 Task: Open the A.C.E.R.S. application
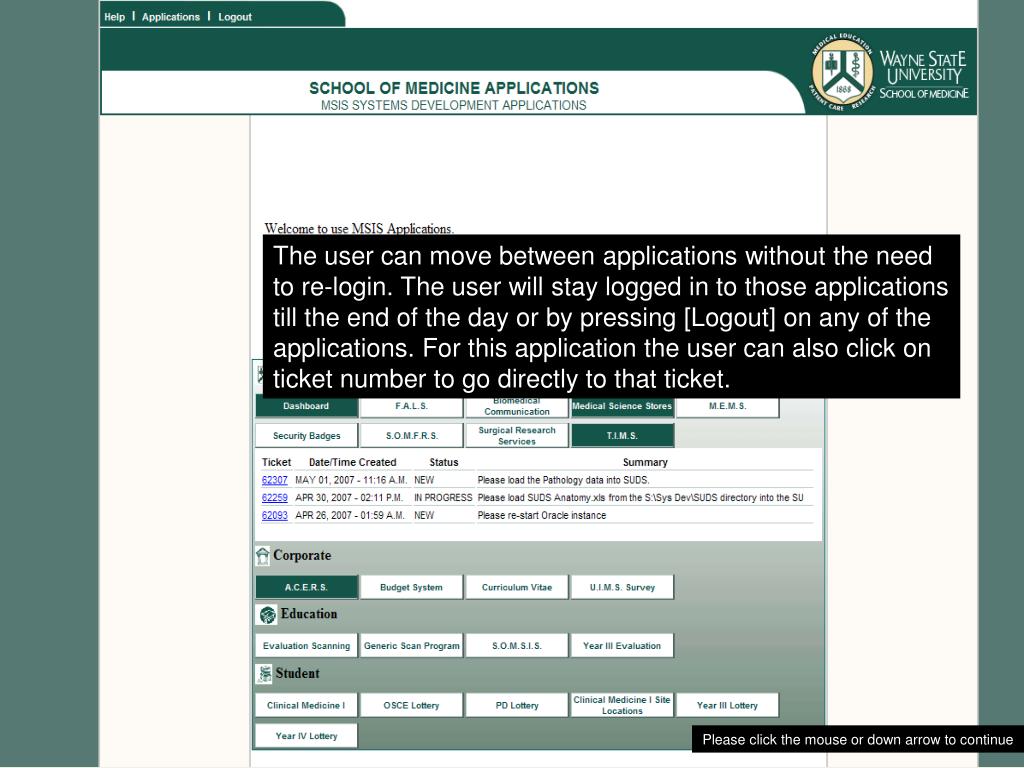pyautogui.click(x=306, y=587)
